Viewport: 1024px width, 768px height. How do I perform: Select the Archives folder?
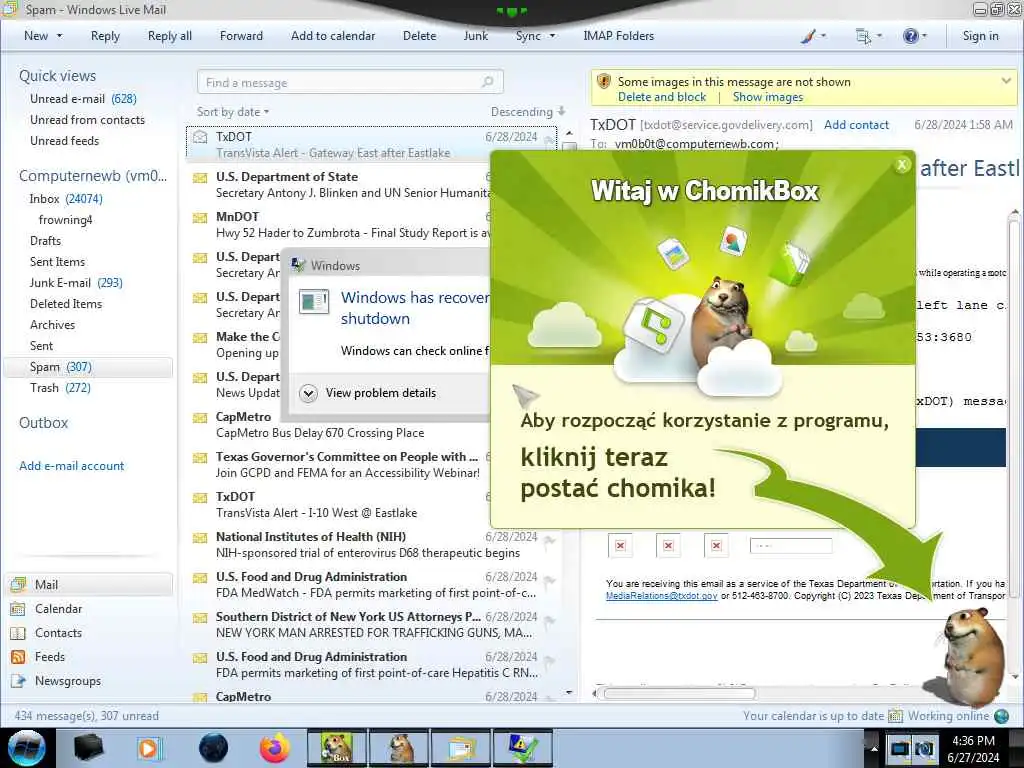pyautogui.click(x=52, y=325)
